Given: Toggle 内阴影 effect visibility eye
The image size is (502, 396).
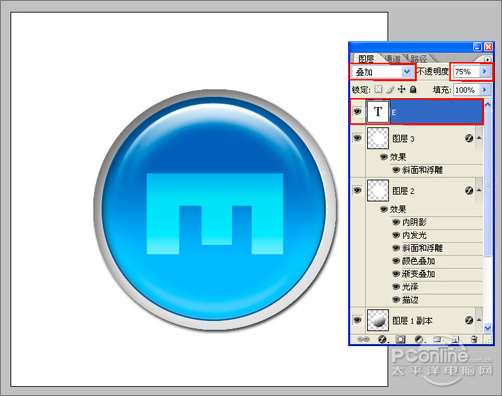Looking at the screenshot, I should click(x=396, y=222).
